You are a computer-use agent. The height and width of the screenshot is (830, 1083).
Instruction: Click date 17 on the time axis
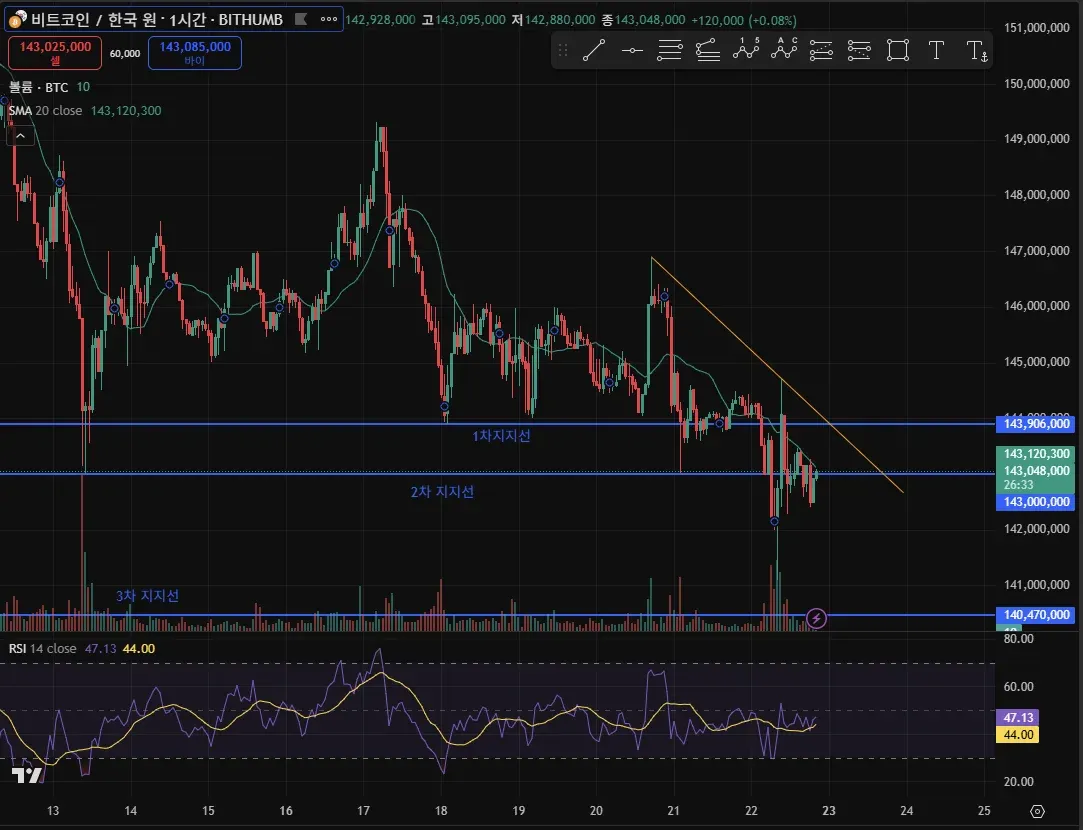pos(364,811)
